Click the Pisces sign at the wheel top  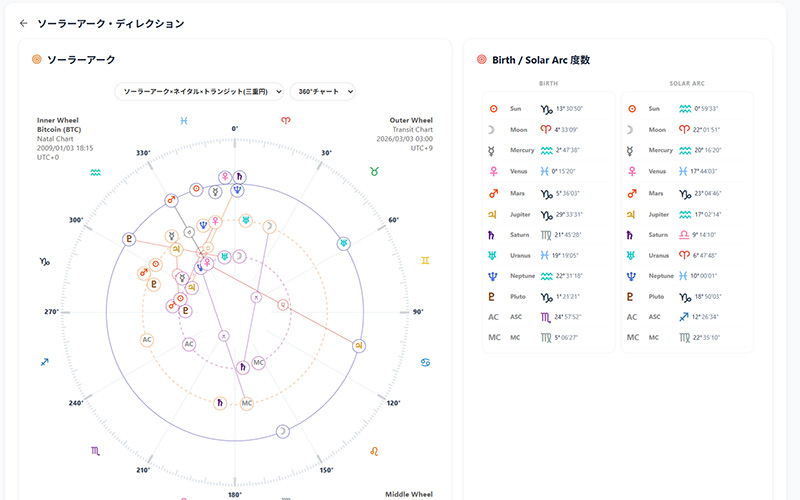184,120
